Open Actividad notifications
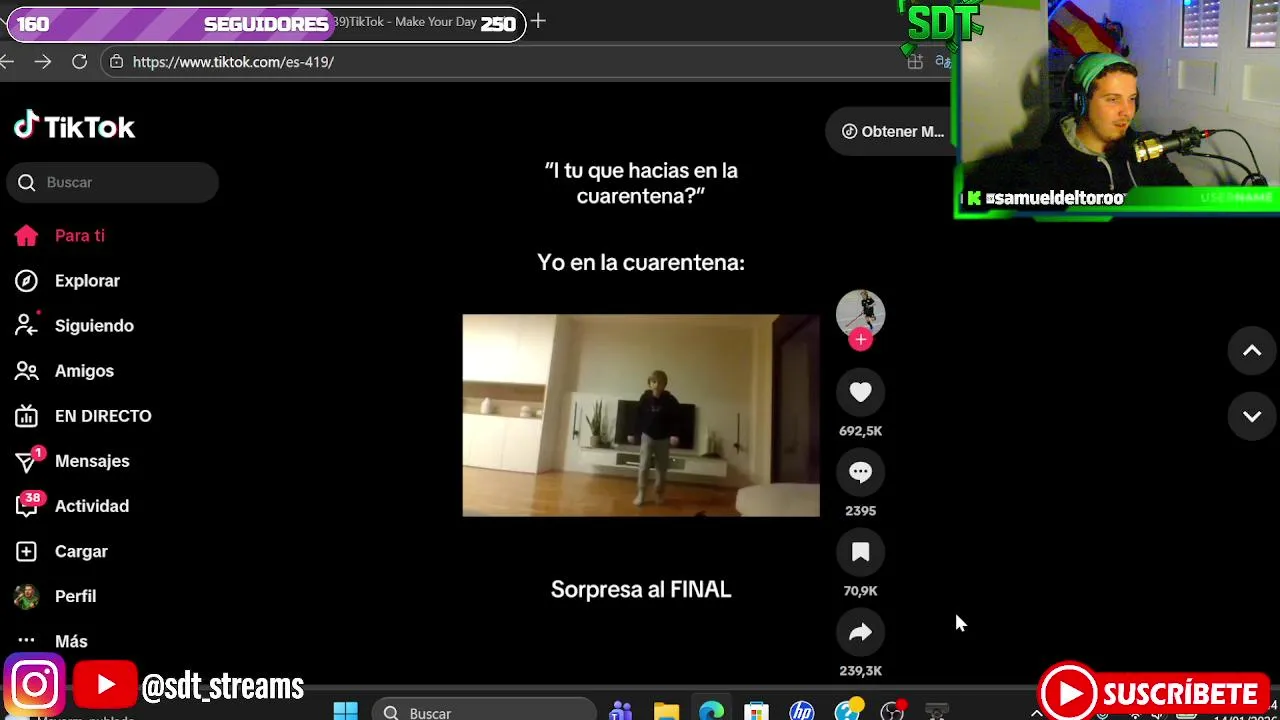 tap(72, 506)
